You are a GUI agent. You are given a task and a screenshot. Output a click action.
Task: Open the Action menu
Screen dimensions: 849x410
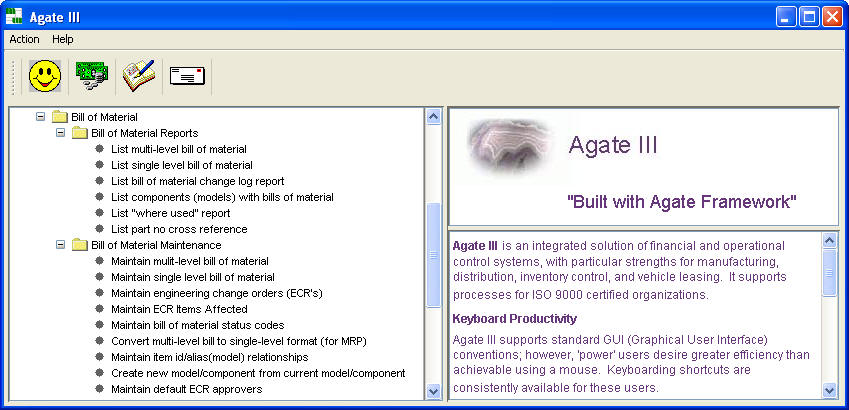[24, 39]
